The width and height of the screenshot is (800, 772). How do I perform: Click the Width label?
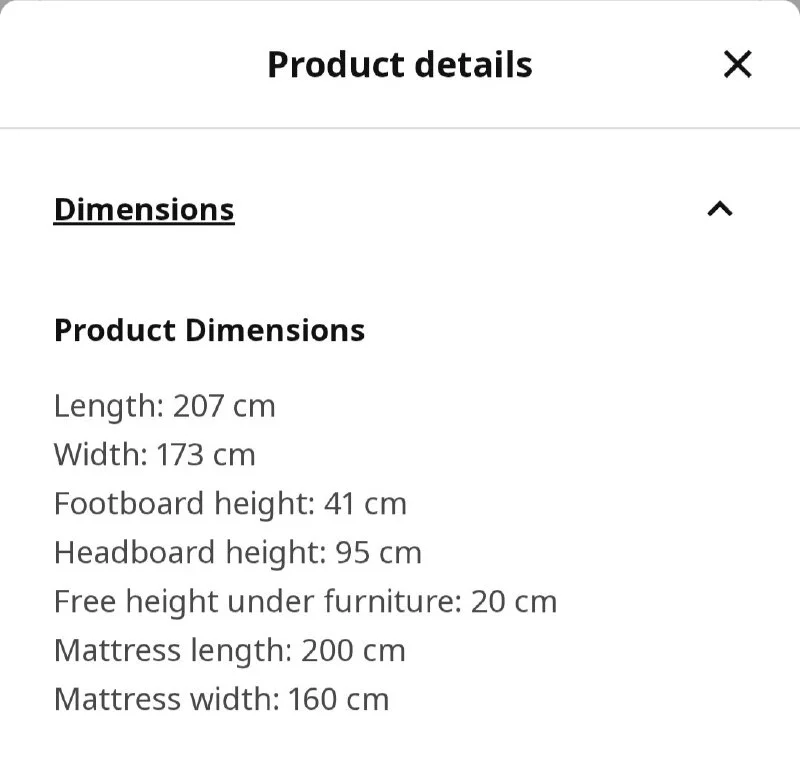(x=100, y=455)
